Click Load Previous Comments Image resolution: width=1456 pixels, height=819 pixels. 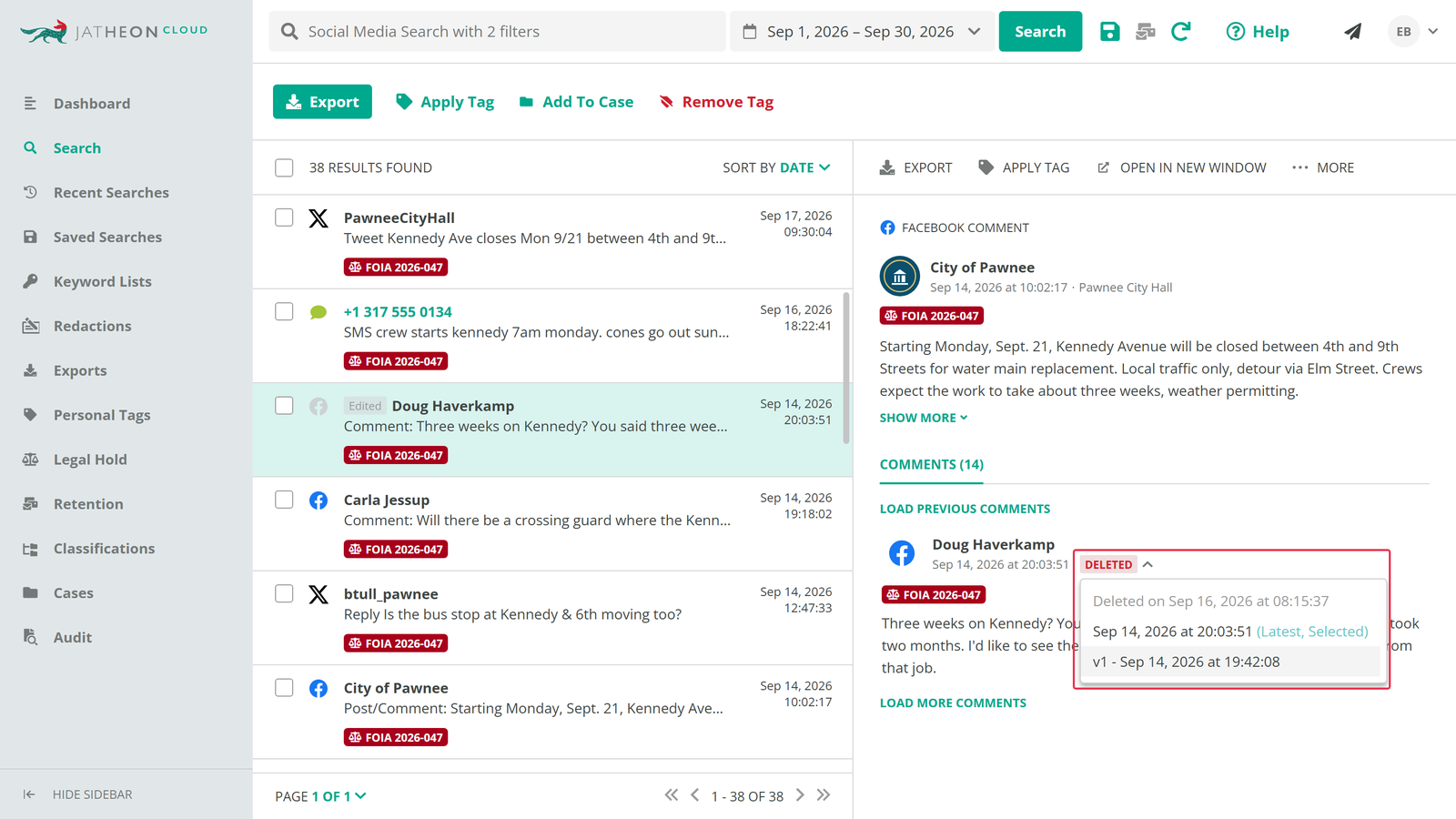[965, 509]
